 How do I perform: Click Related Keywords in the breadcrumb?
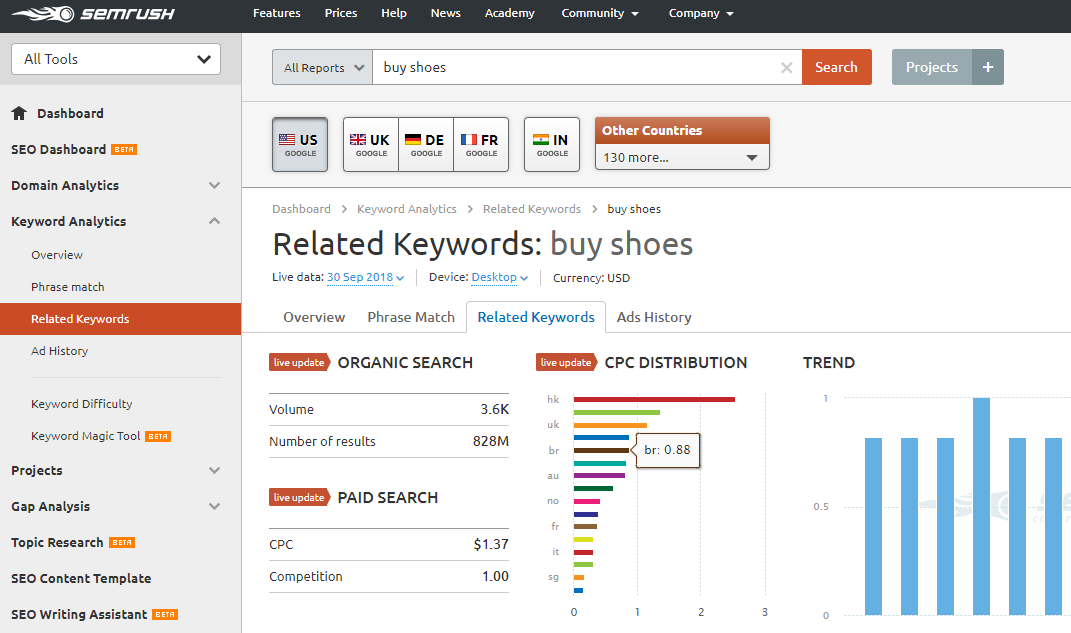point(531,209)
